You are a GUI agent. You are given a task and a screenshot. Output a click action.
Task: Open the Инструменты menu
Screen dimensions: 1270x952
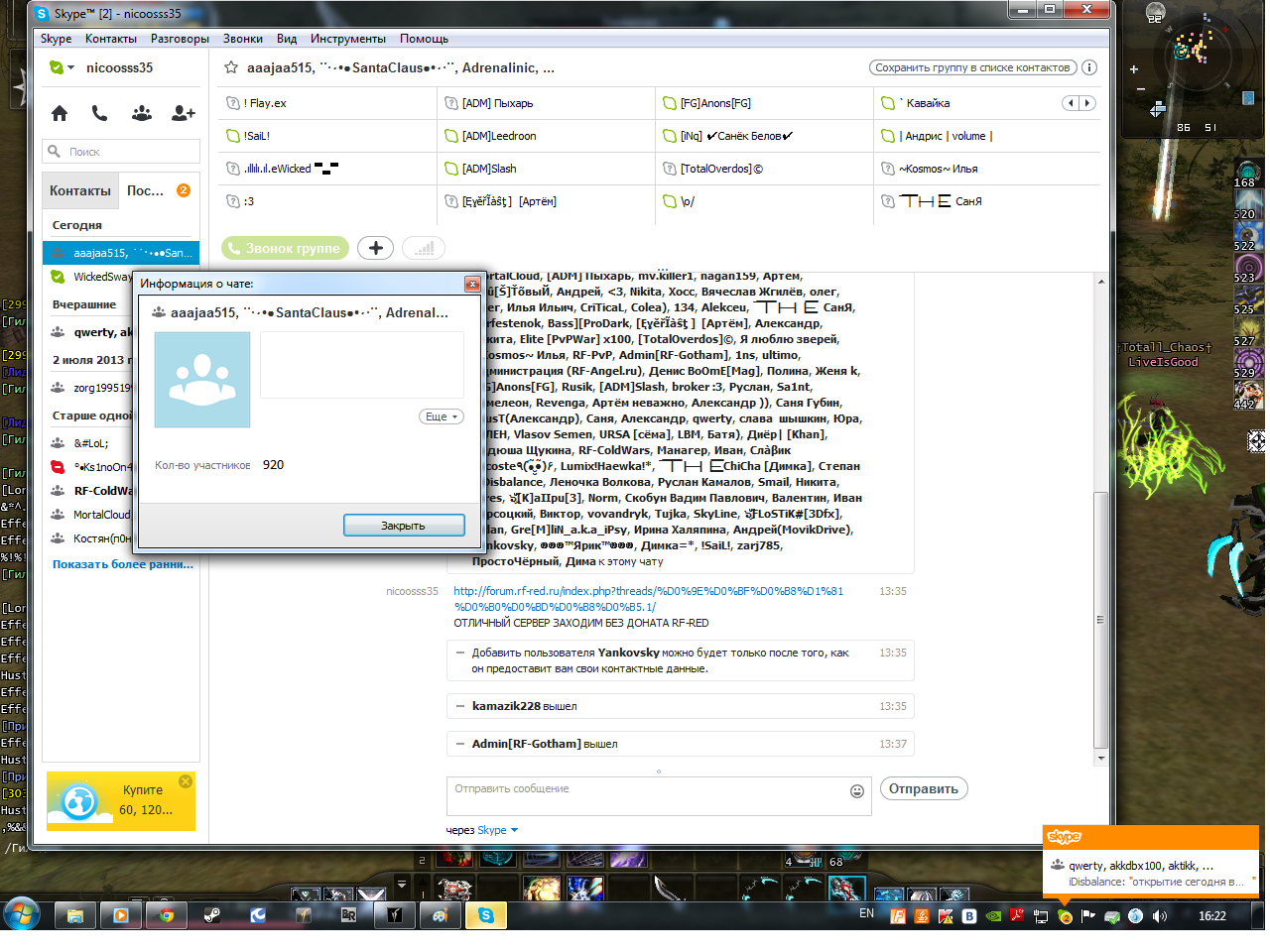point(348,39)
